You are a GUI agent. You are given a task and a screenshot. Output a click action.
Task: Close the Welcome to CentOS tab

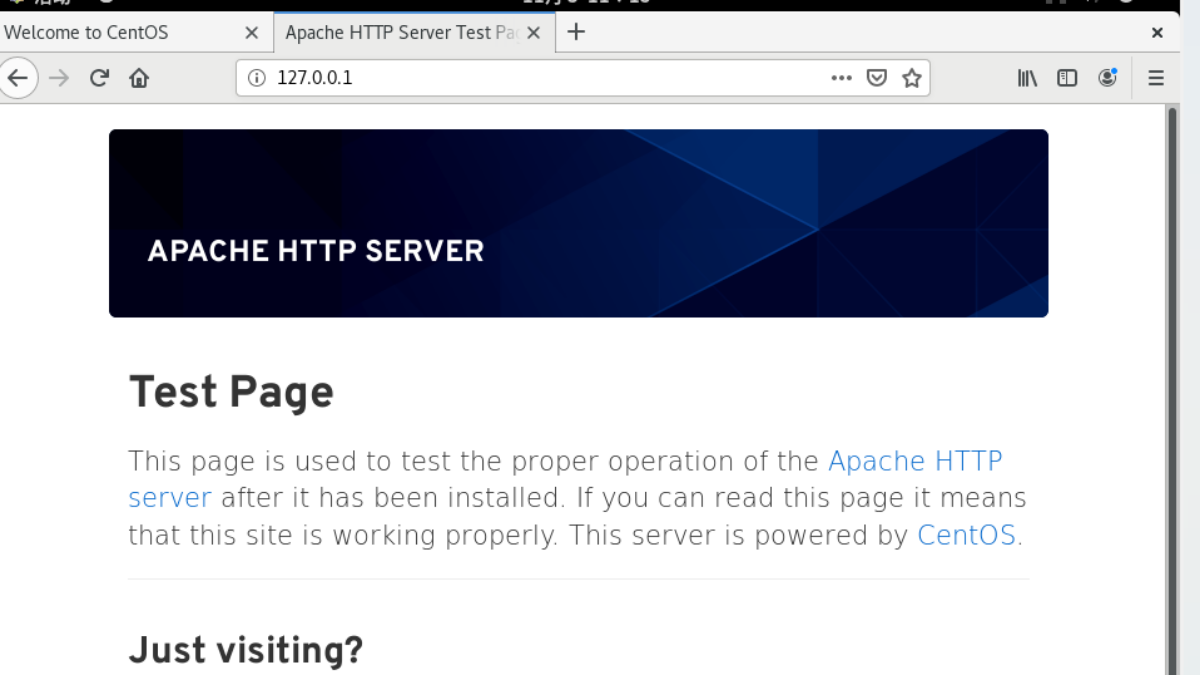pyautogui.click(x=252, y=33)
